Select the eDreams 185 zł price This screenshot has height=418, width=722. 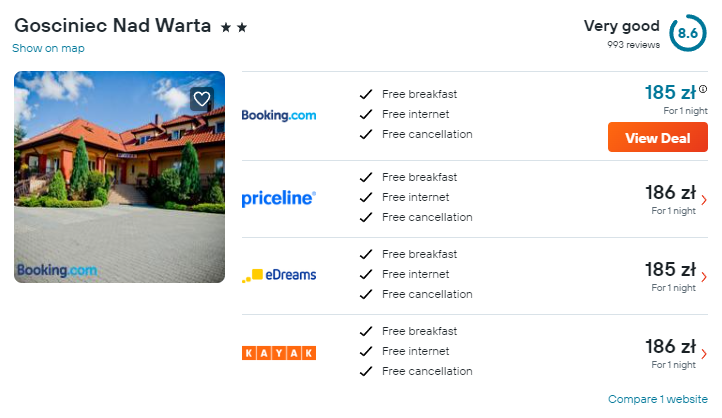[670, 269]
